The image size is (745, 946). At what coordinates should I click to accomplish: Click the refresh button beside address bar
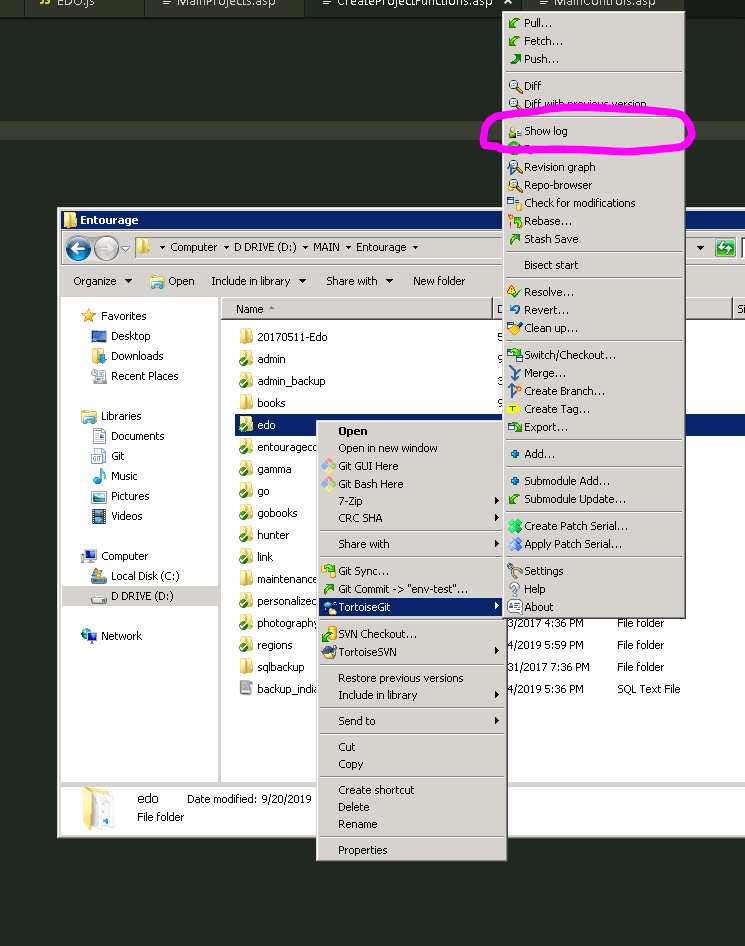(x=725, y=247)
